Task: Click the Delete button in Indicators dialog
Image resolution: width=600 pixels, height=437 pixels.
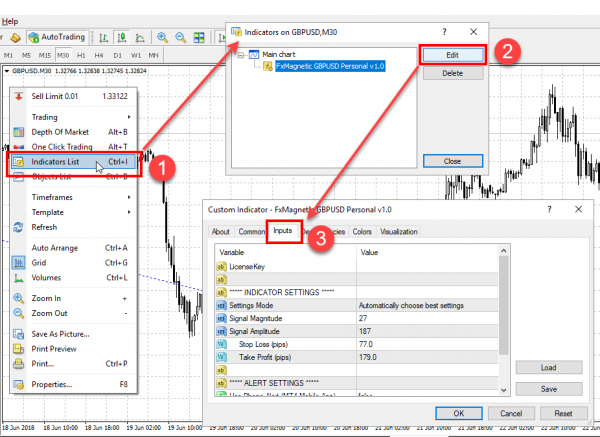Action: (453, 73)
